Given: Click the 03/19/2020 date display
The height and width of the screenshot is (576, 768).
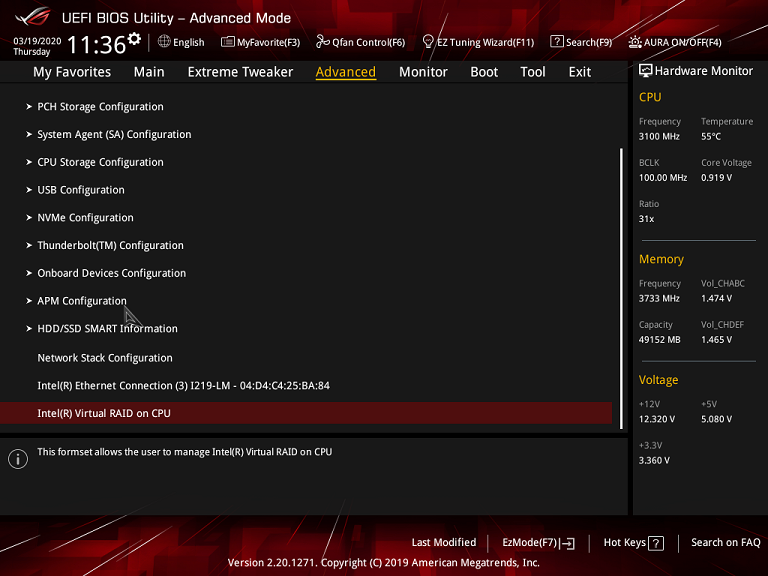Looking at the screenshot, I should click(x=37, y=41).
